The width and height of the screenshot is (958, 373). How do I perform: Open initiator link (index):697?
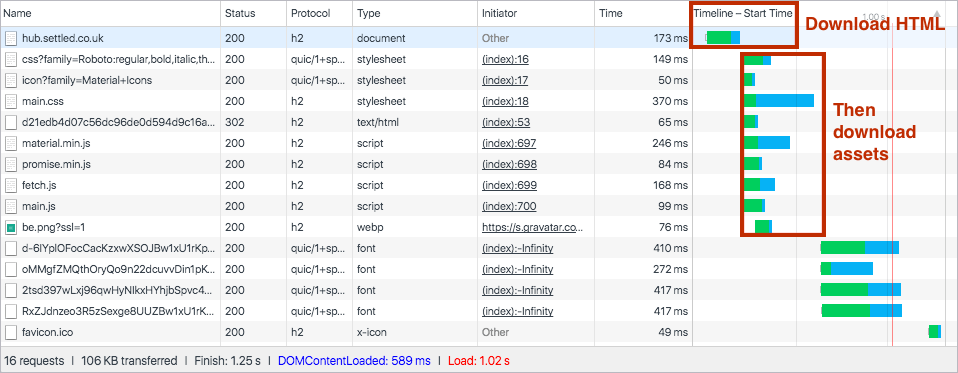pyautogui.click(x=509, y=143)
